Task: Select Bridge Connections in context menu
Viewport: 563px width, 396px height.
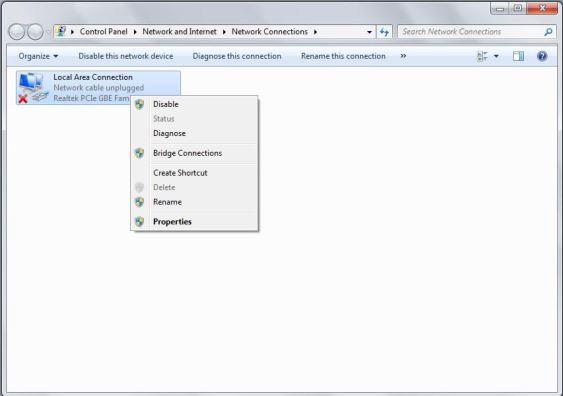Action: [x=194, y=153]
